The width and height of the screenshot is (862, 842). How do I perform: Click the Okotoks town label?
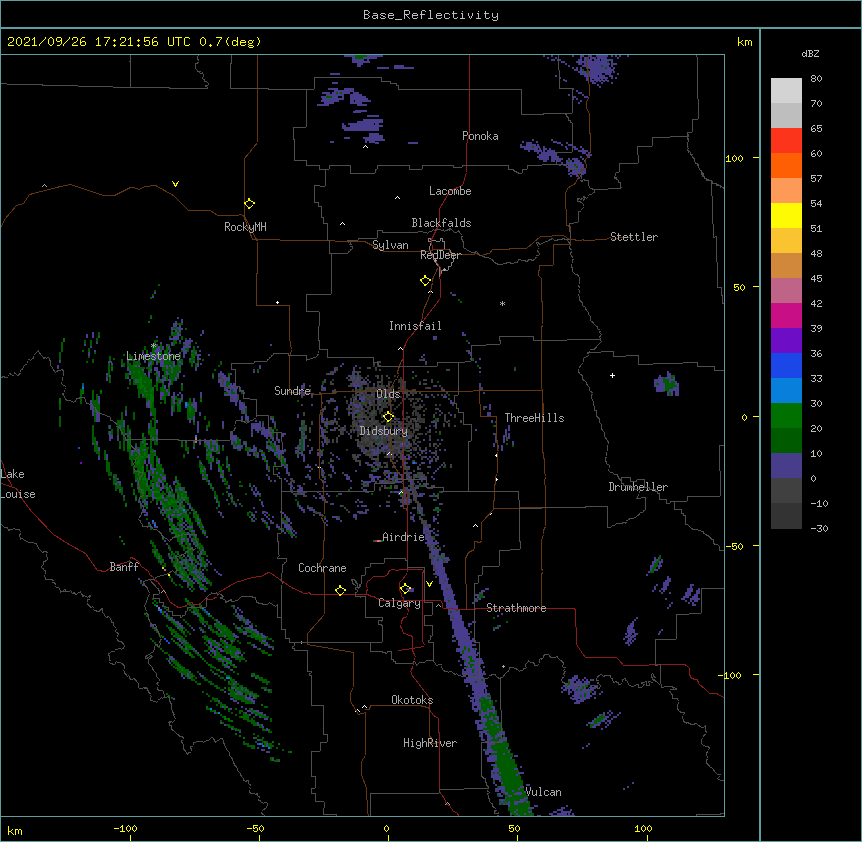pos(412,700)
